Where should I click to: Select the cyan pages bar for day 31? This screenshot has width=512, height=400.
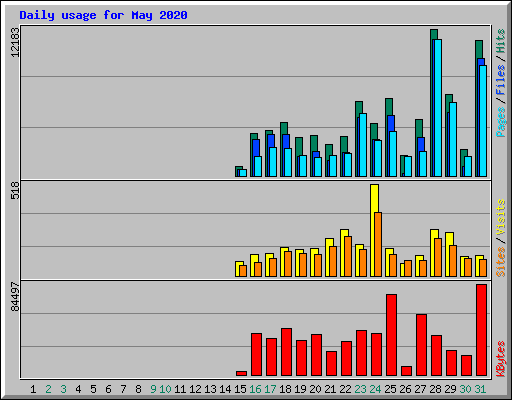tap(483, 121)
